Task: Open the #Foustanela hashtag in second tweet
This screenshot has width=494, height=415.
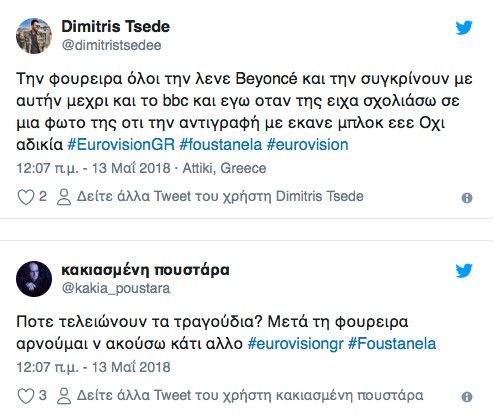Action: tap(392, 344)
